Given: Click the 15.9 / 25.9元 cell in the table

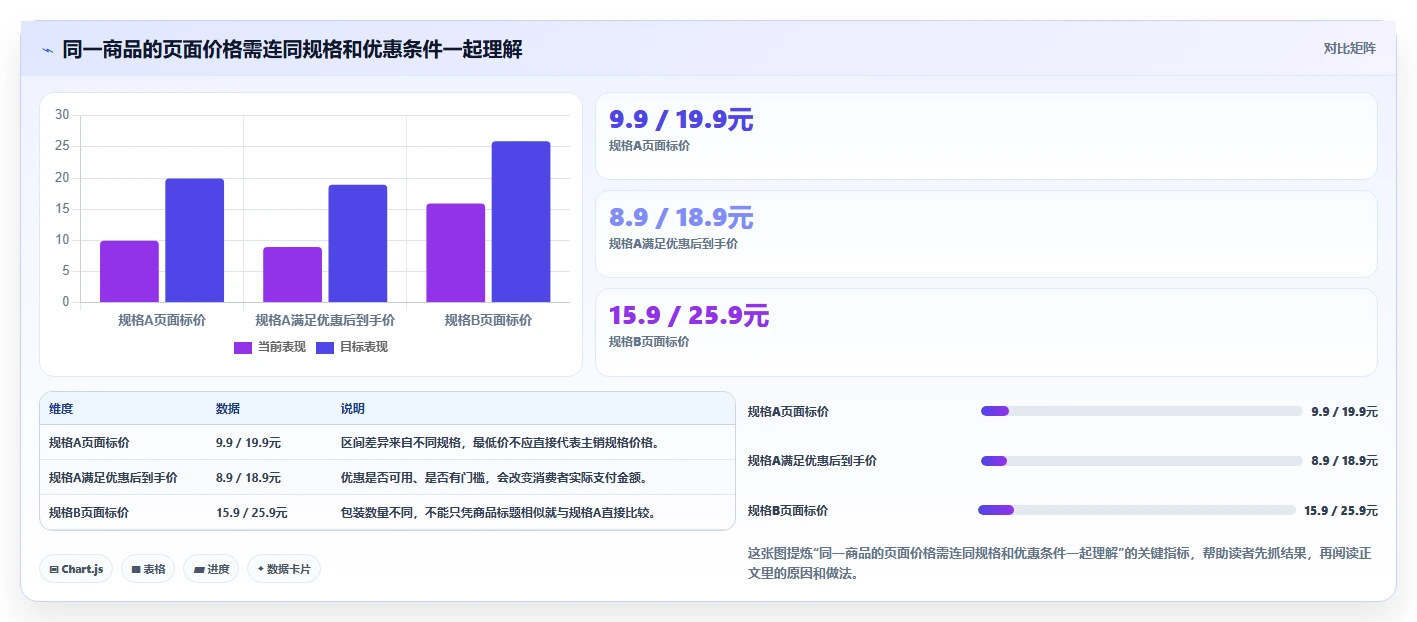Looking at the screenshot, I should (x=252, y=512).
